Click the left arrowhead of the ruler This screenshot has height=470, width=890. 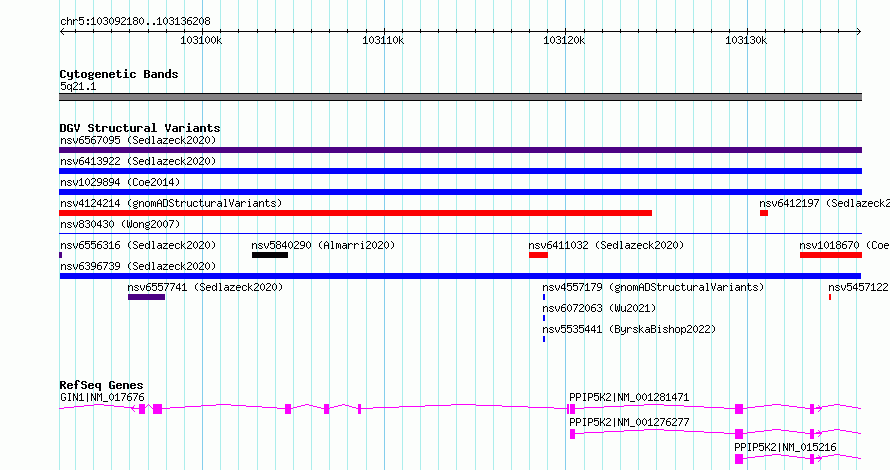point(62,31)
